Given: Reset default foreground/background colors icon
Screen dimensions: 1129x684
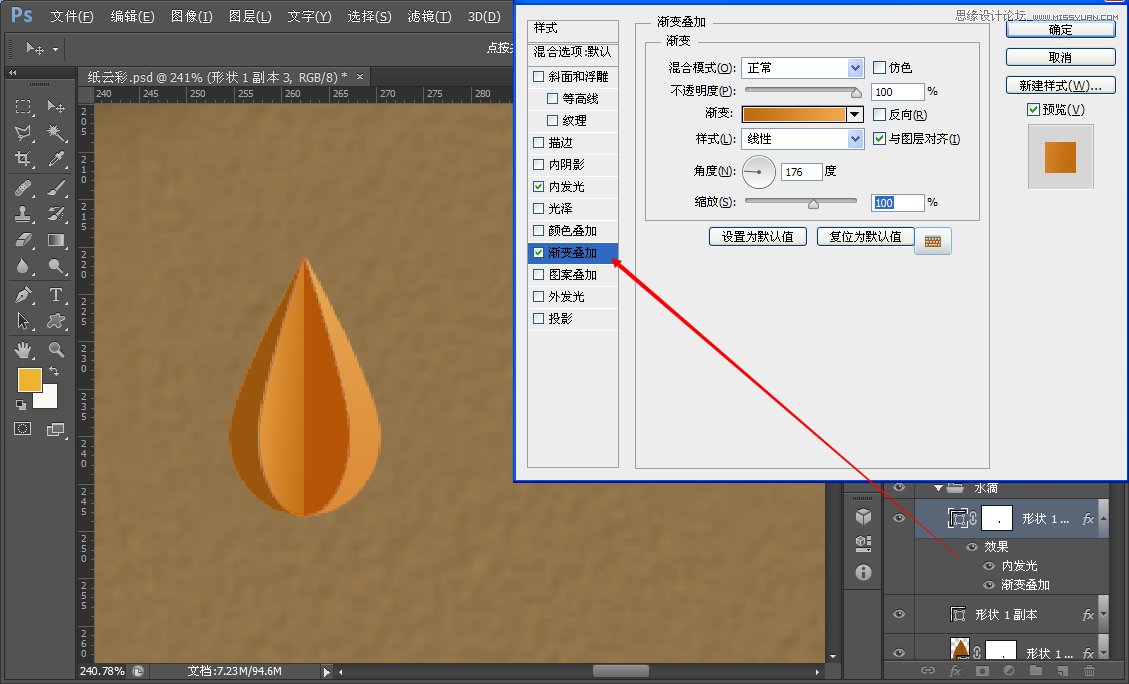Looking at the screenshot, I should [21, 405].
